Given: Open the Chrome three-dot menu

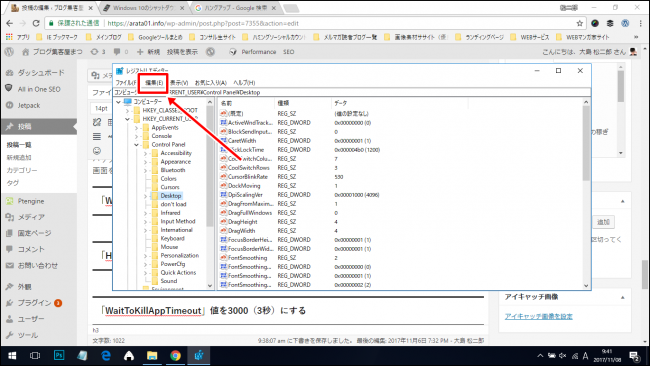Looking at the screenshot, I should click(x=641, y=23).
